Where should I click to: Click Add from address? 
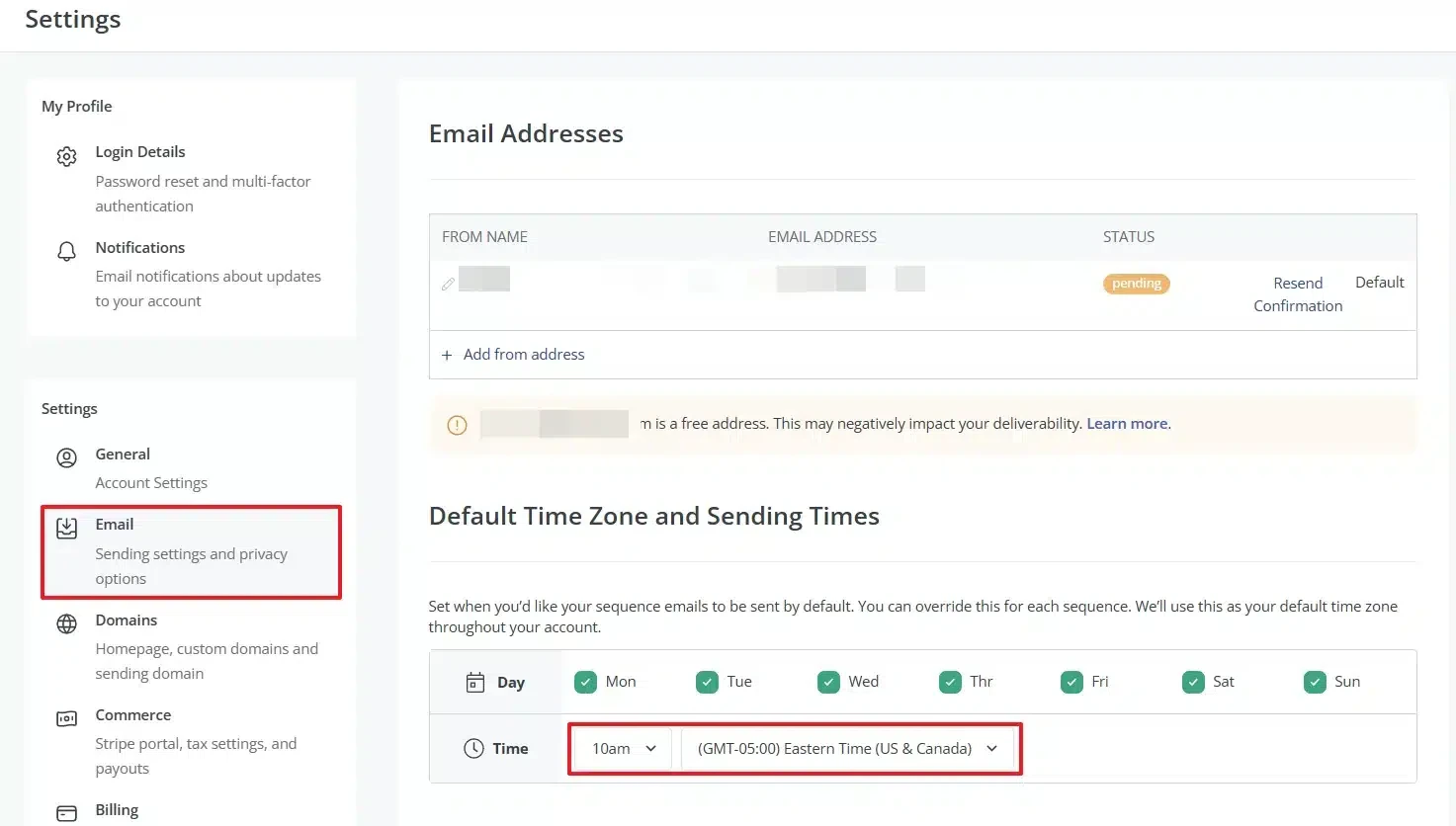coord(524,355)
